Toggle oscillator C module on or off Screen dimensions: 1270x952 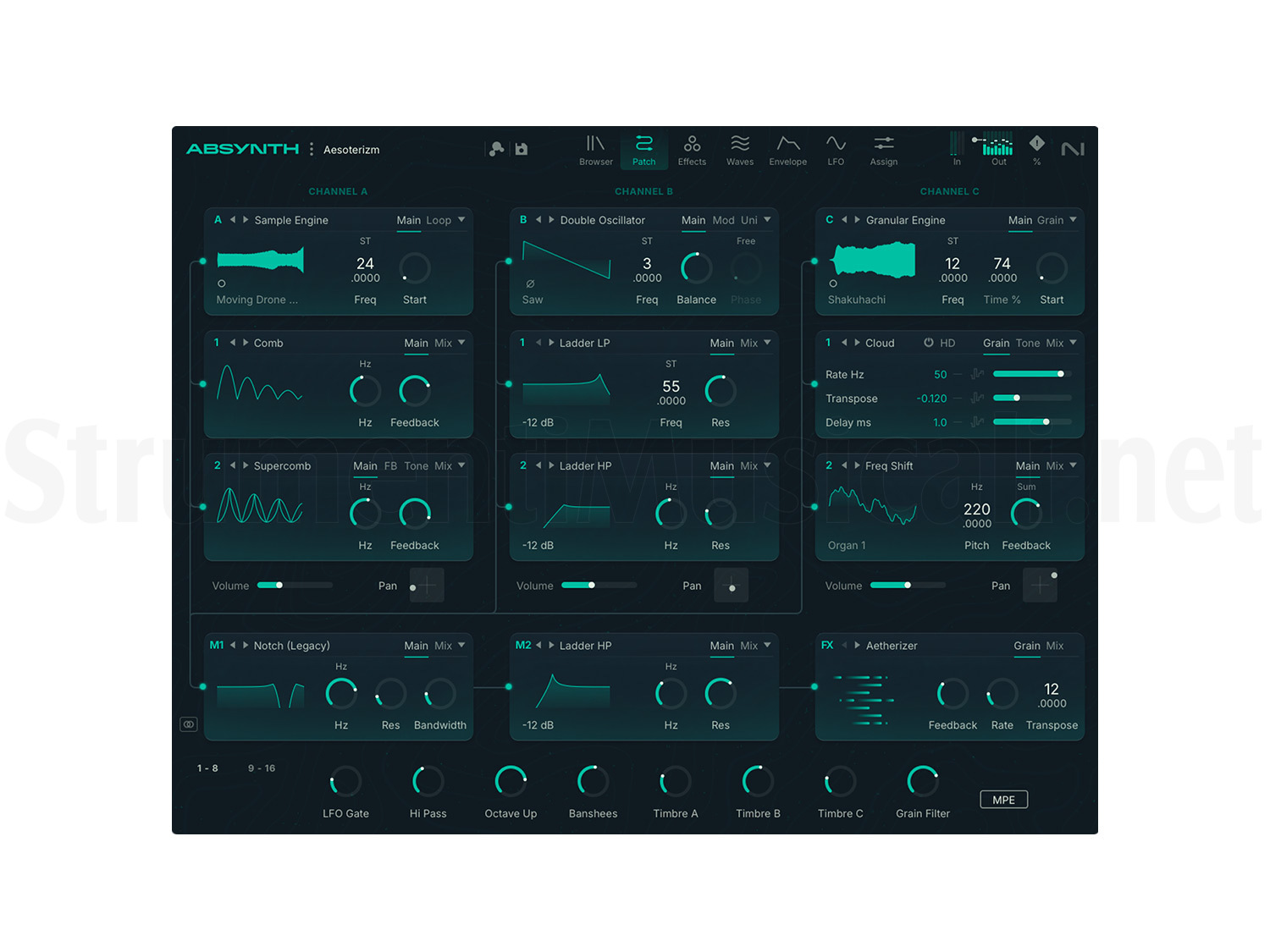point(829,220)
